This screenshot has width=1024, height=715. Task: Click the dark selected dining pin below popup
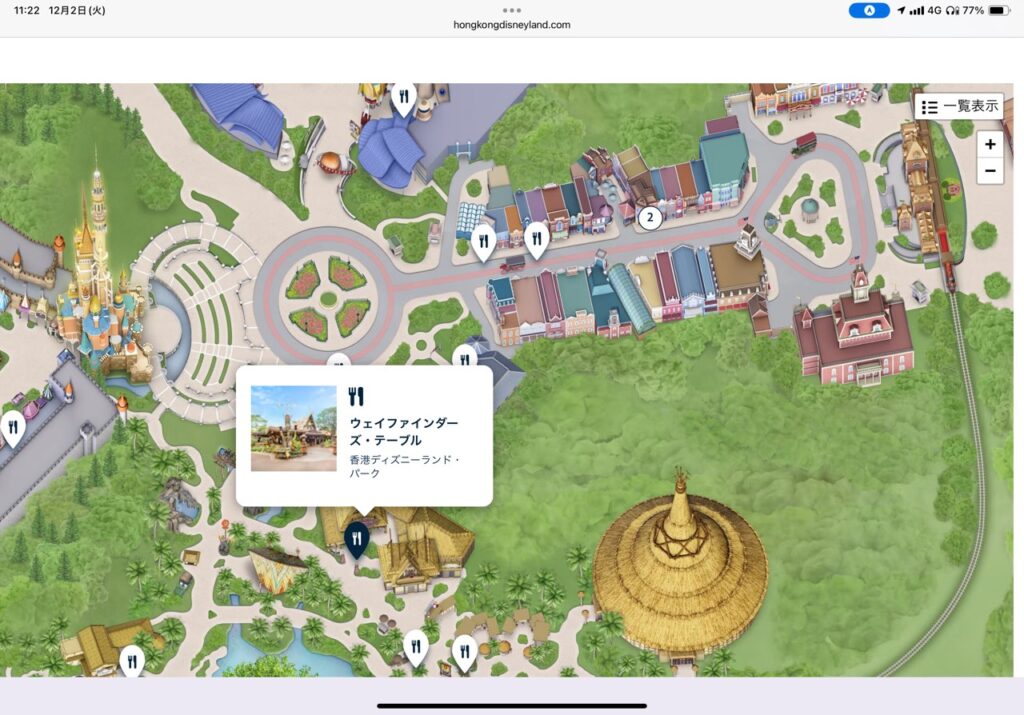coord(356,538)
